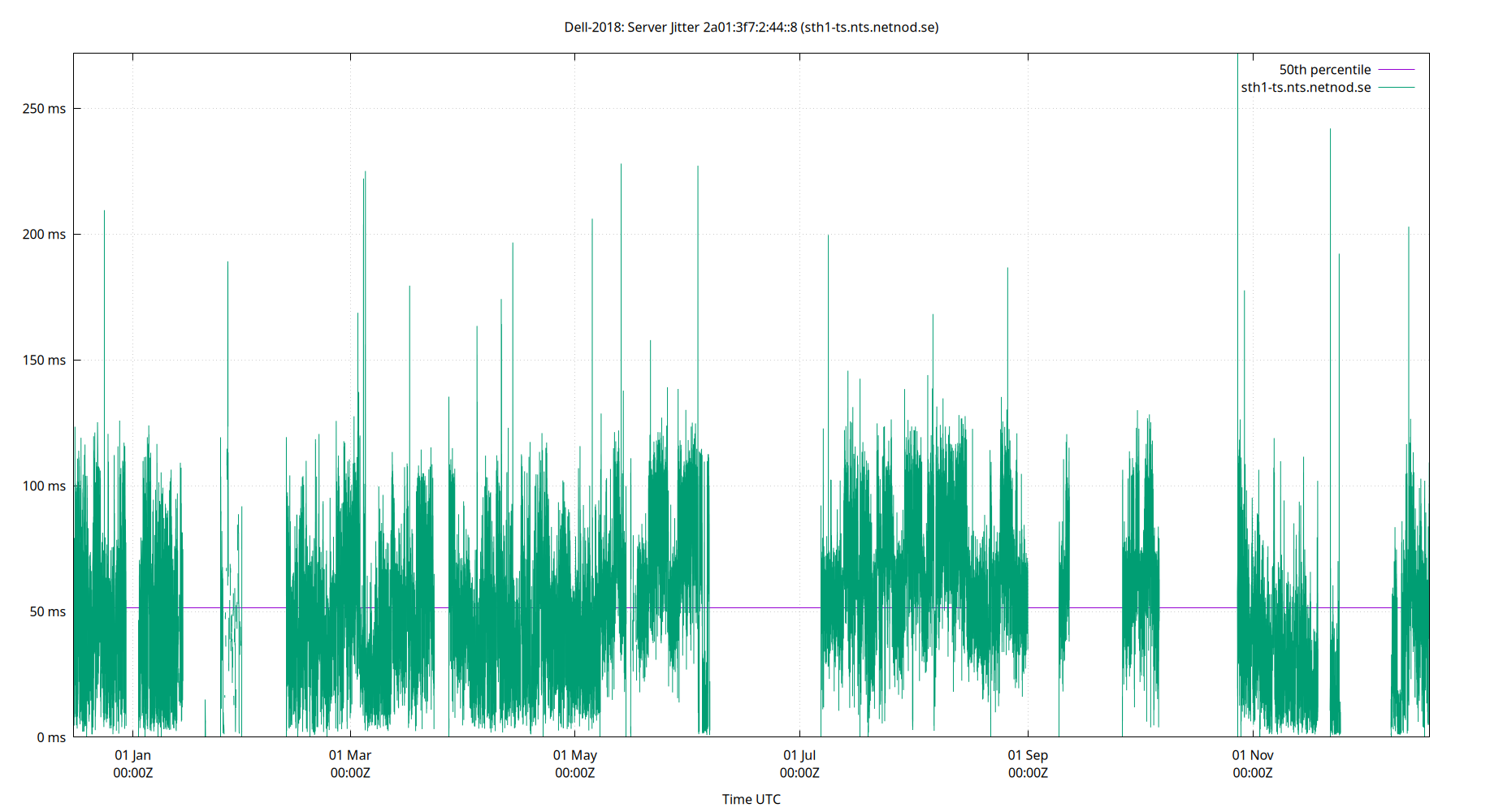Click the 01 Nov axis tick label
Image resolution: width=1503 pixels, height=812 pixels.
[1251, 755]
